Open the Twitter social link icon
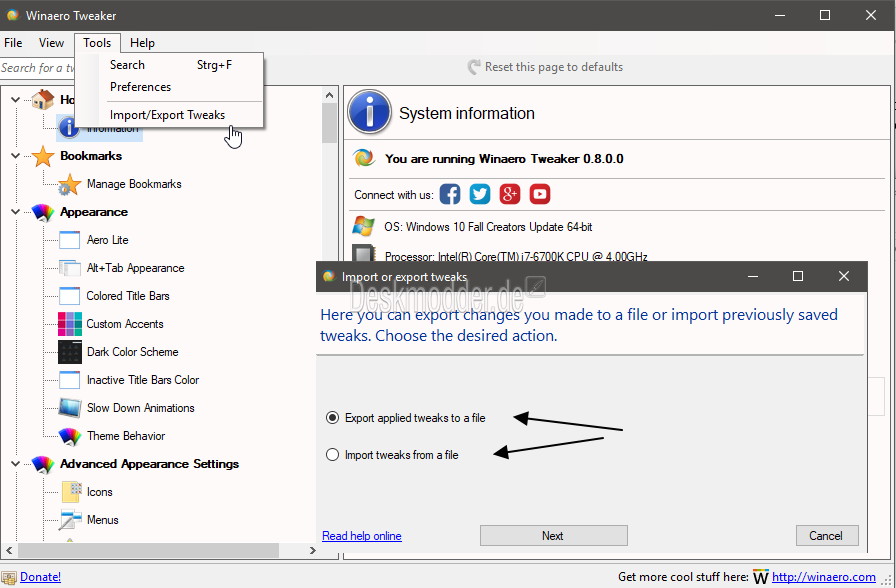The height and width of the screenshot is (588, 896). tap(479, 194)
